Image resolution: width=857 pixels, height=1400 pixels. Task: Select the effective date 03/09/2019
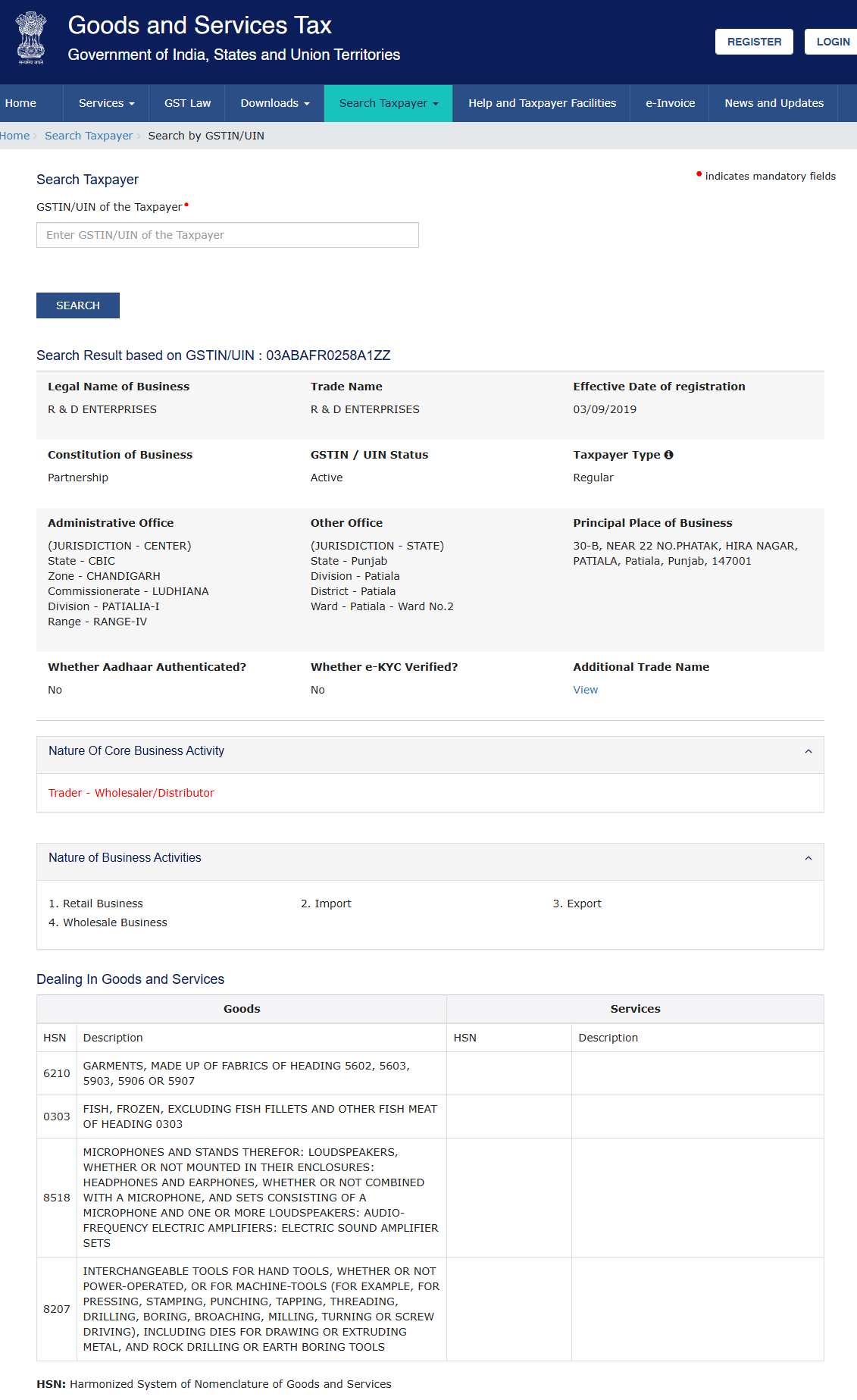(605, 409)
